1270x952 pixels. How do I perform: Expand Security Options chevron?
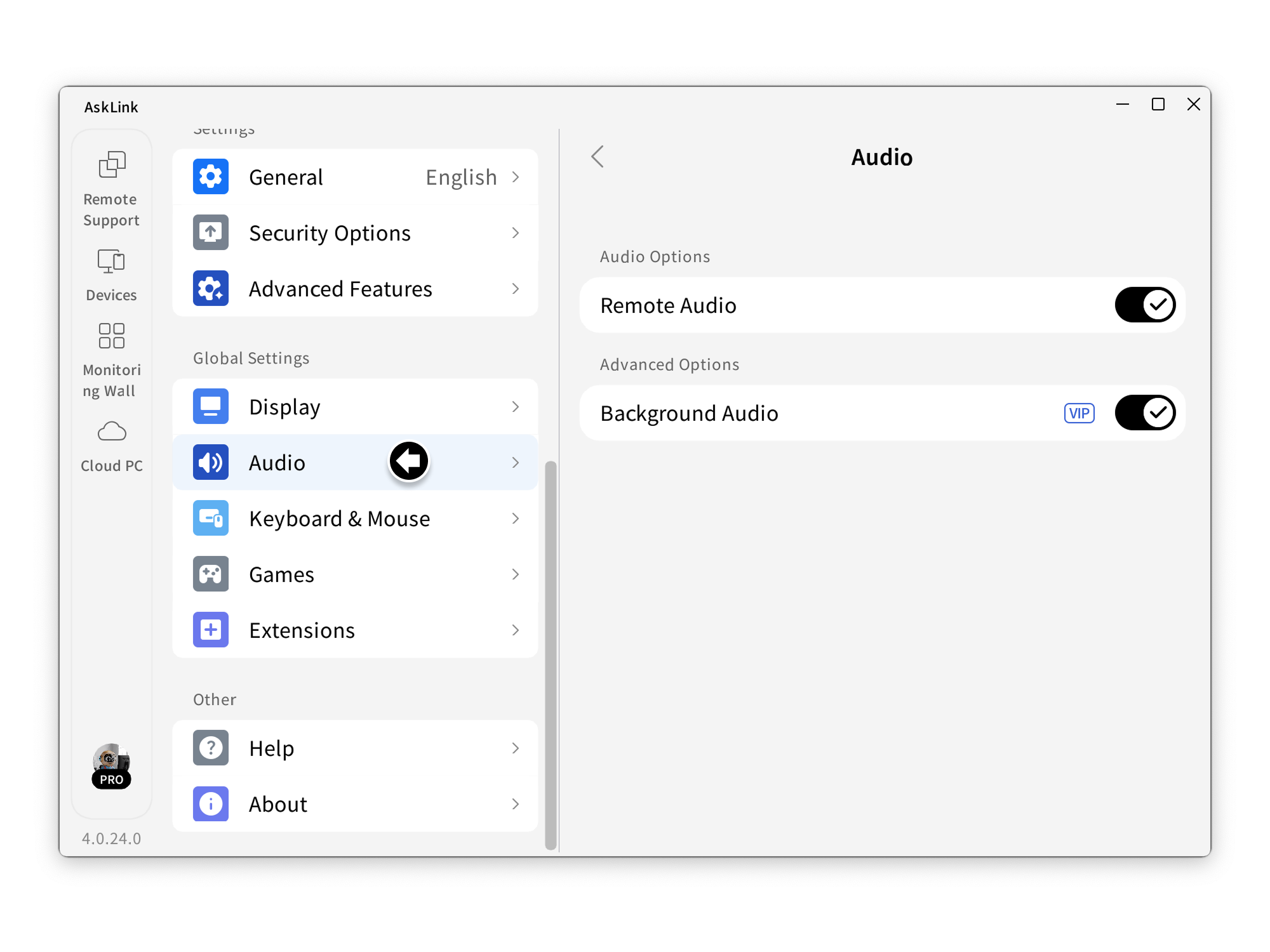[516, 233]
